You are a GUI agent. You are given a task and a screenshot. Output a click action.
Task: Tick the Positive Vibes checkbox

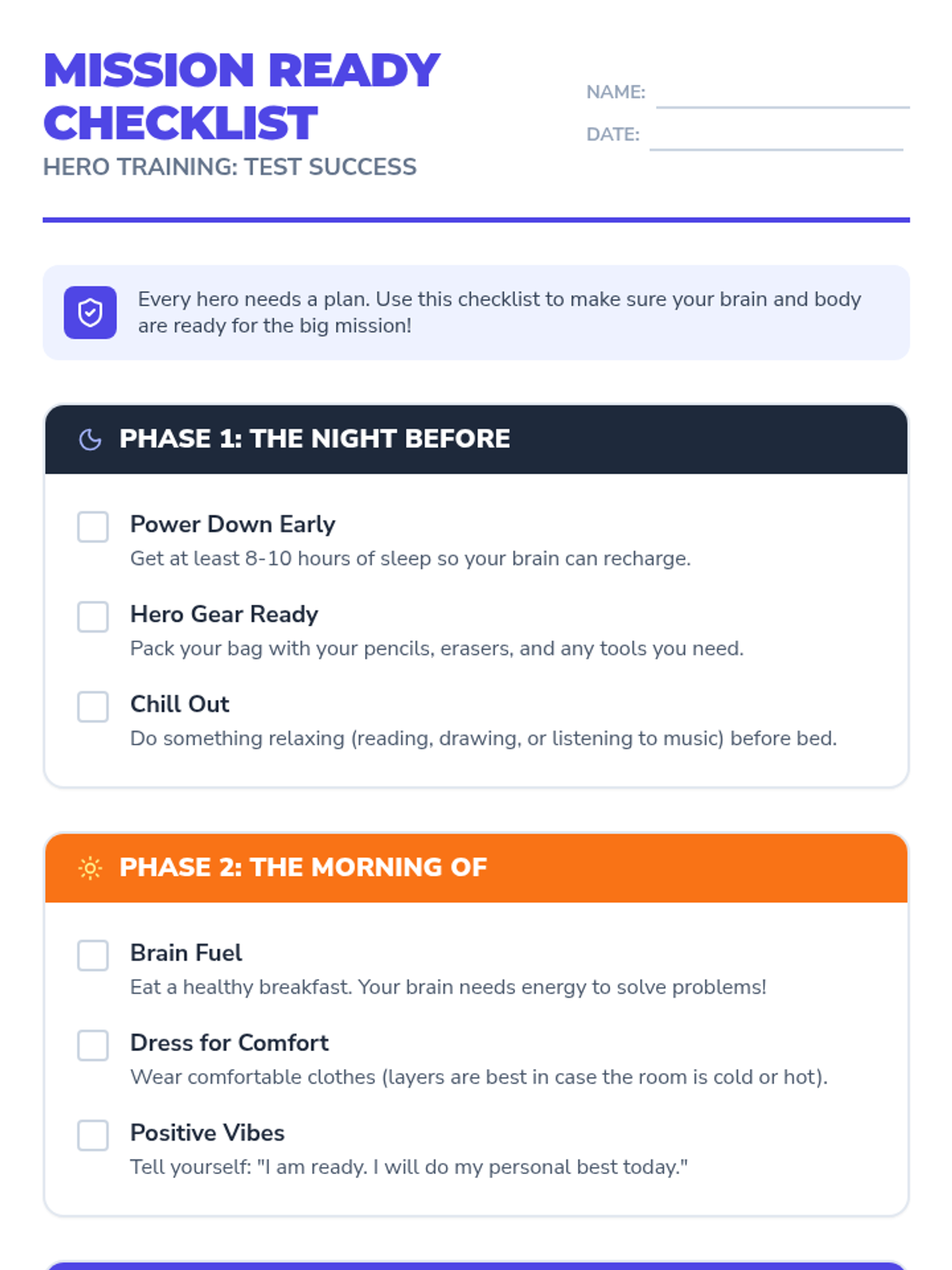pyautogui.click(x=93, y=1135)
